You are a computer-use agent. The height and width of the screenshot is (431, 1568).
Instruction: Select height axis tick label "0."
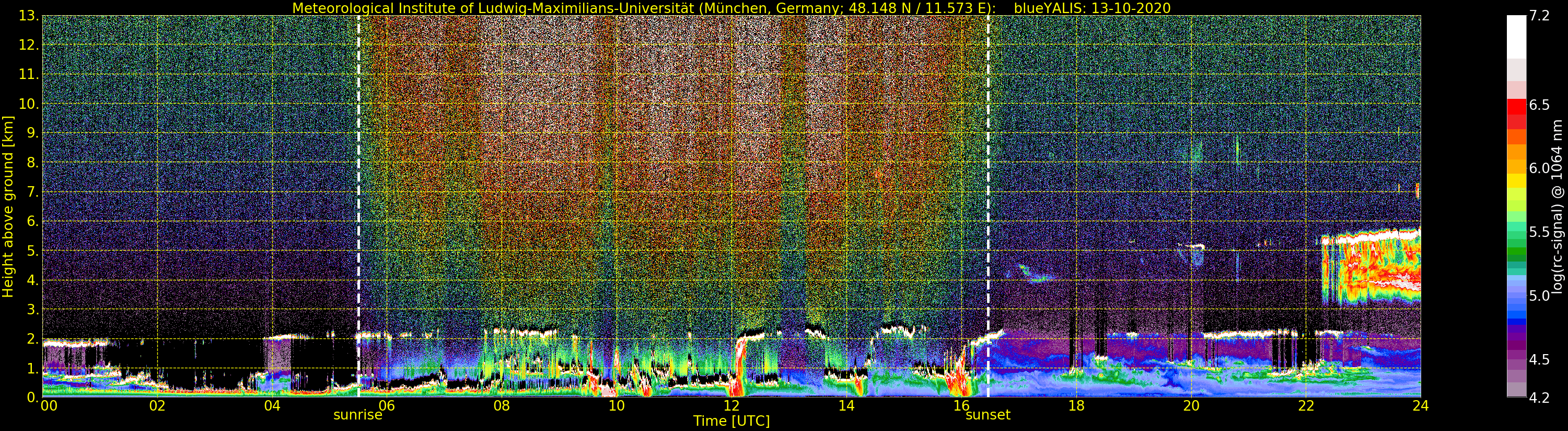(x=32, y=397)
